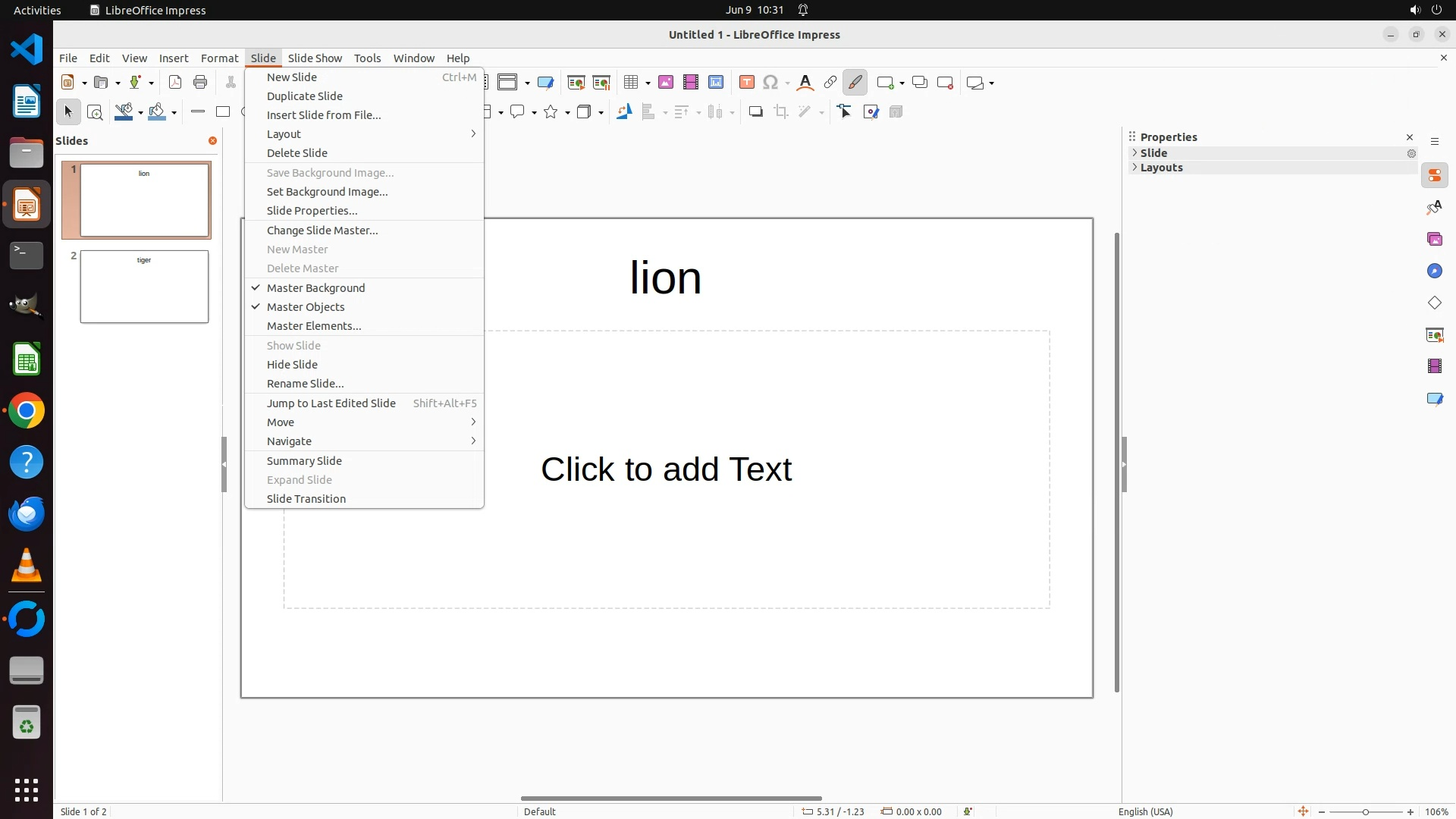Click the Shadow toolbar icon

pos(755,112)
